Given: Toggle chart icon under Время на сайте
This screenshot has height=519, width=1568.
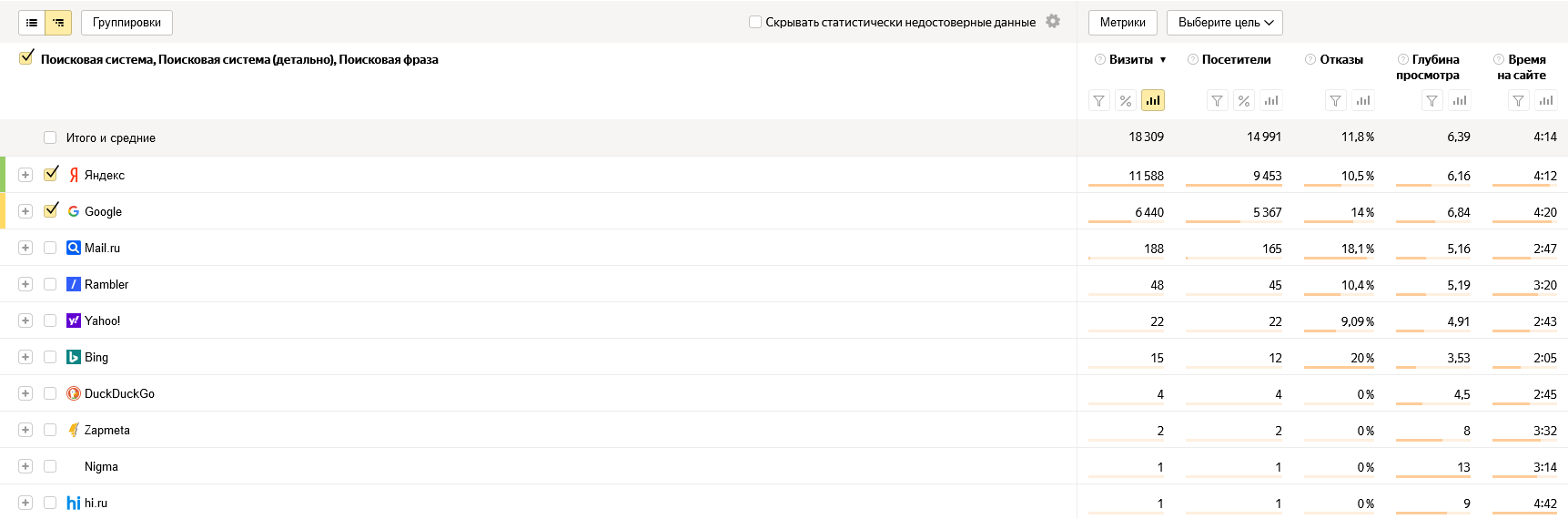Looking at the screenshot, I should pos(1546,100).
